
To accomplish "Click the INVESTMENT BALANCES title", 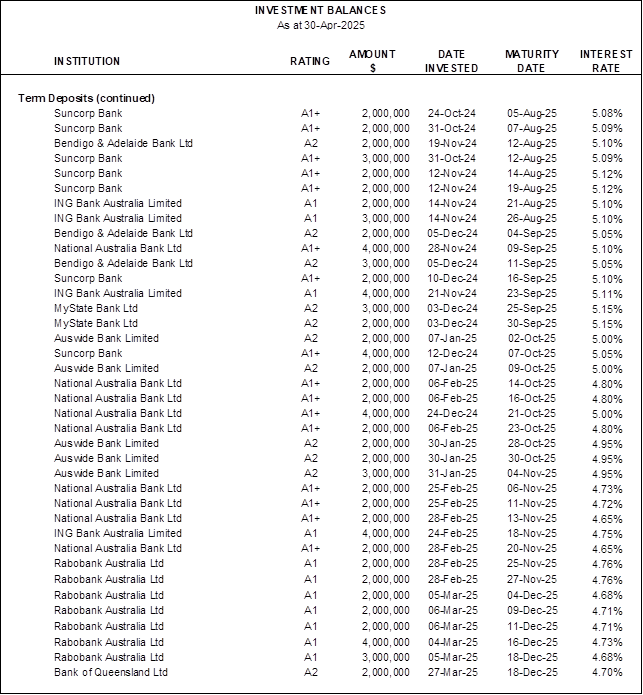I will coord(320,10).
